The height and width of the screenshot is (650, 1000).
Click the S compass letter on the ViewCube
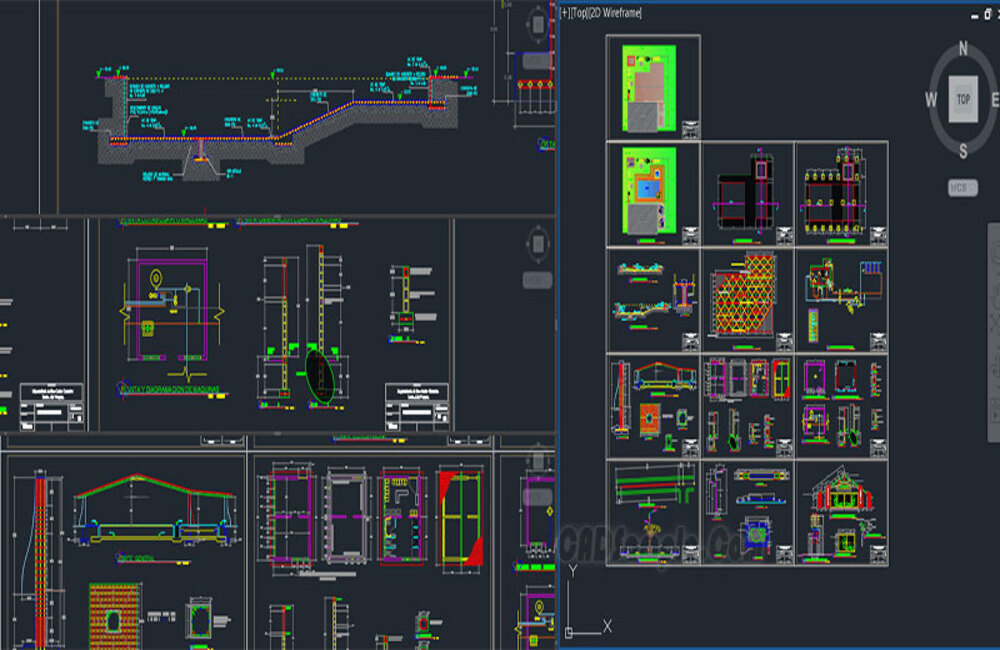coord(963,151)
